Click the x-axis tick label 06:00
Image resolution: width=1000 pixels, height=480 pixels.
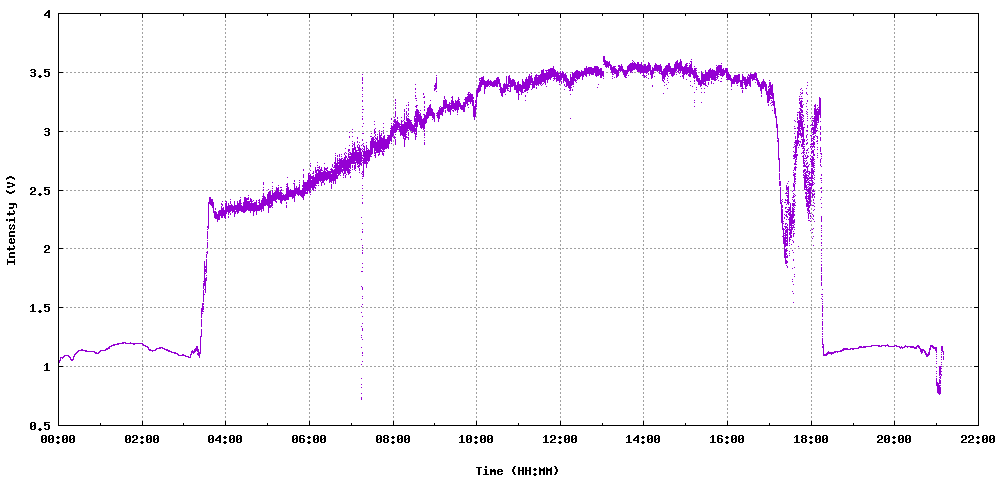(x=309, y=439)
